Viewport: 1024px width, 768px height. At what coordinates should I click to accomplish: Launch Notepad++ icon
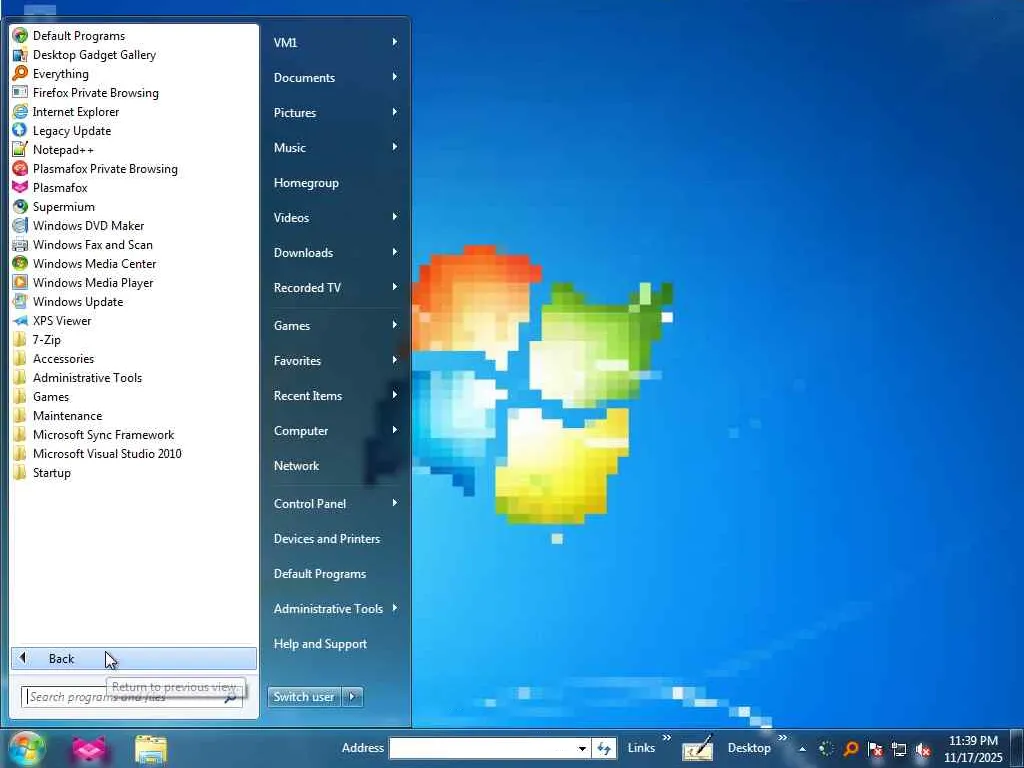click(20, 149)
